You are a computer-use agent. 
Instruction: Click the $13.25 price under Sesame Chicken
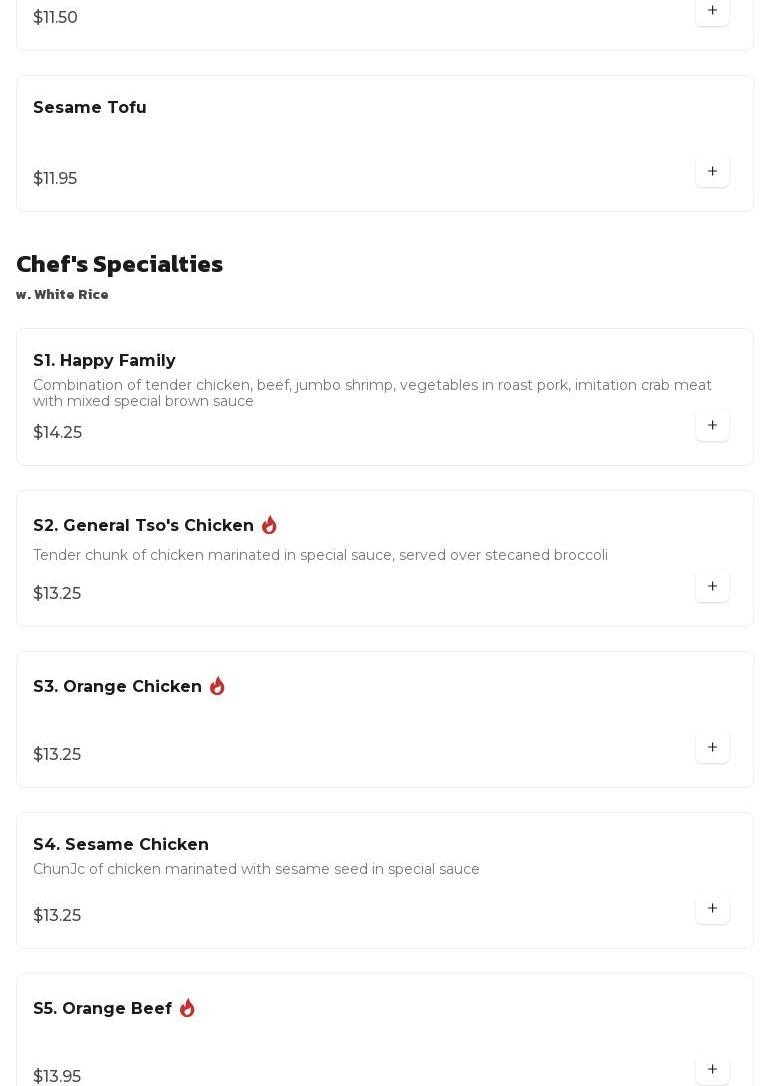point(57,915)
